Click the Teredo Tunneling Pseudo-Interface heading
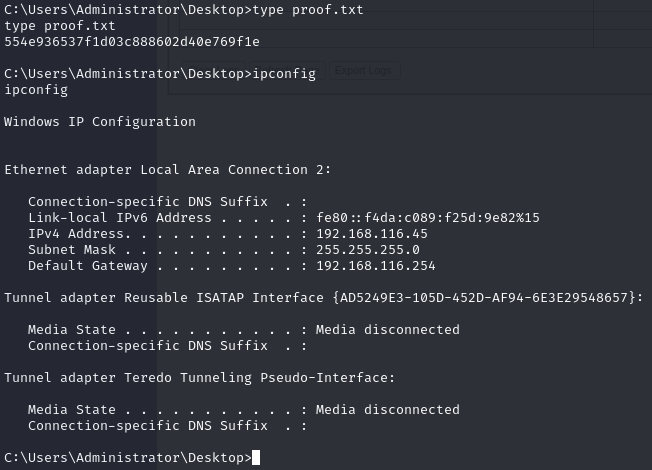Viewport: 652px width, 470px height. coord(200,378)
